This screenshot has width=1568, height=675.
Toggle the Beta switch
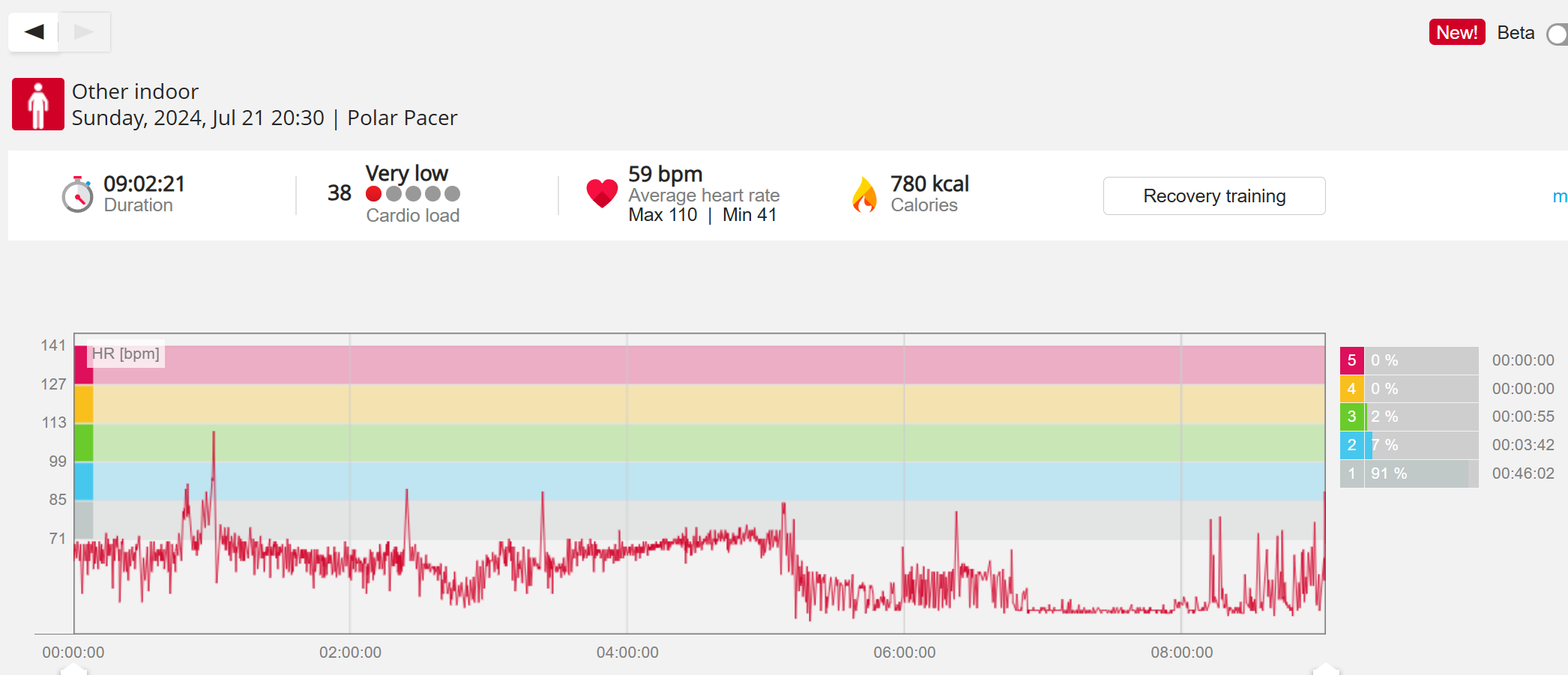click(1558, 34)
